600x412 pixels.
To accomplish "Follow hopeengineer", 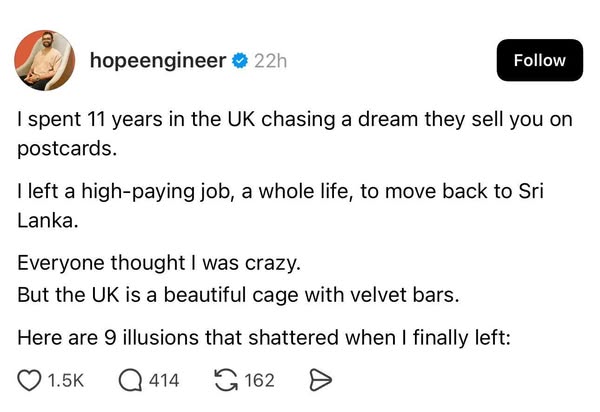I will point(539,60).
